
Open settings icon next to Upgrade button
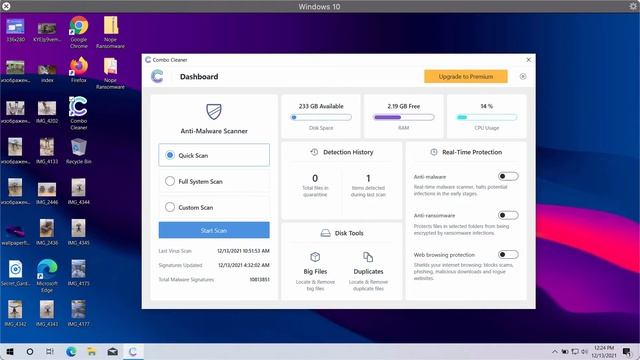(523, 76)
